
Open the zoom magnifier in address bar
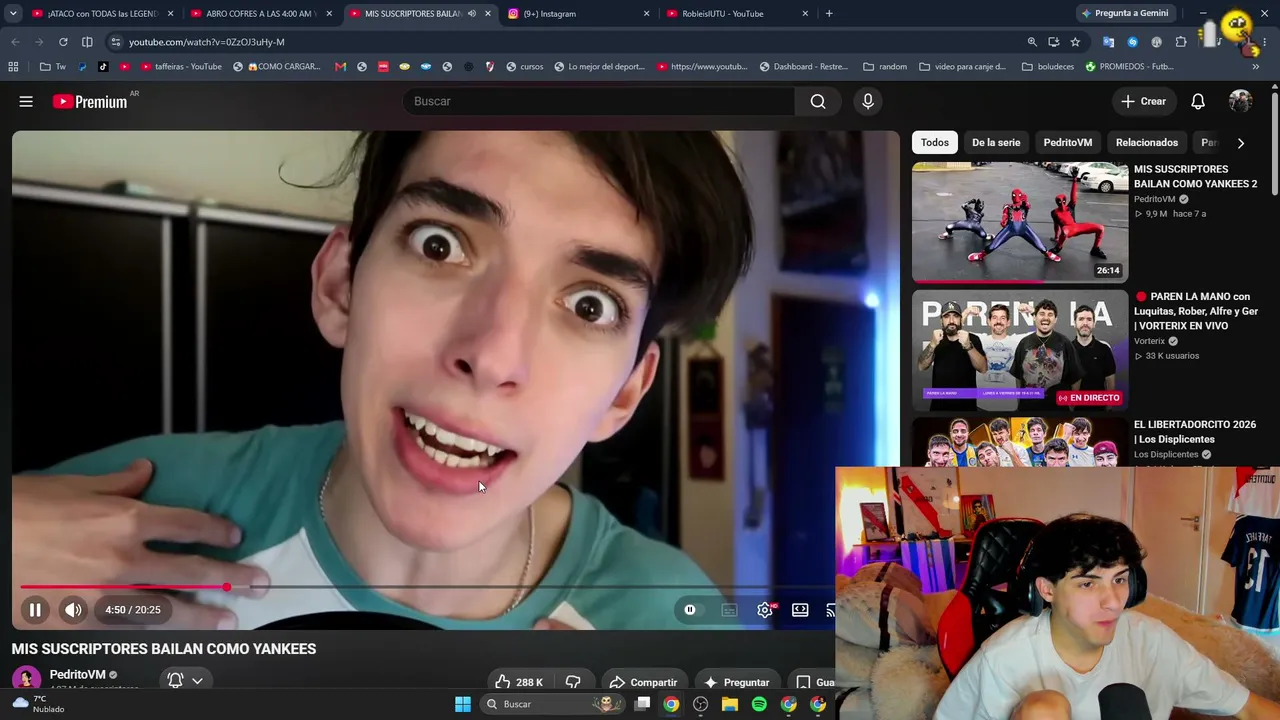pos(1032,42)
